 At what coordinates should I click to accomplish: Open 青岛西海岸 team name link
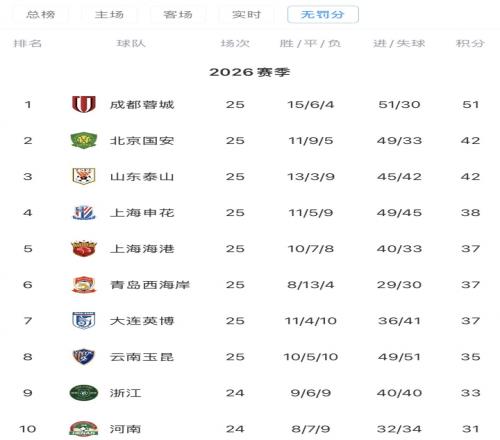pos(150,285)
